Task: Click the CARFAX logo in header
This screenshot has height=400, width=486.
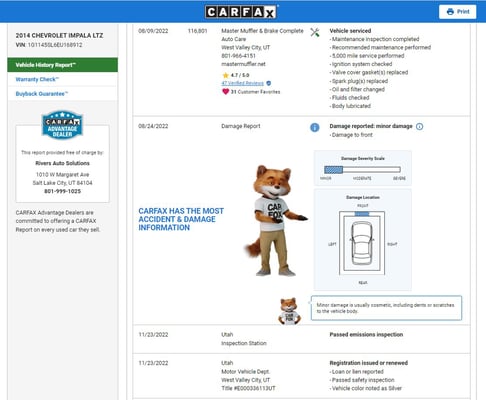Action: click(x=240, y=12)
